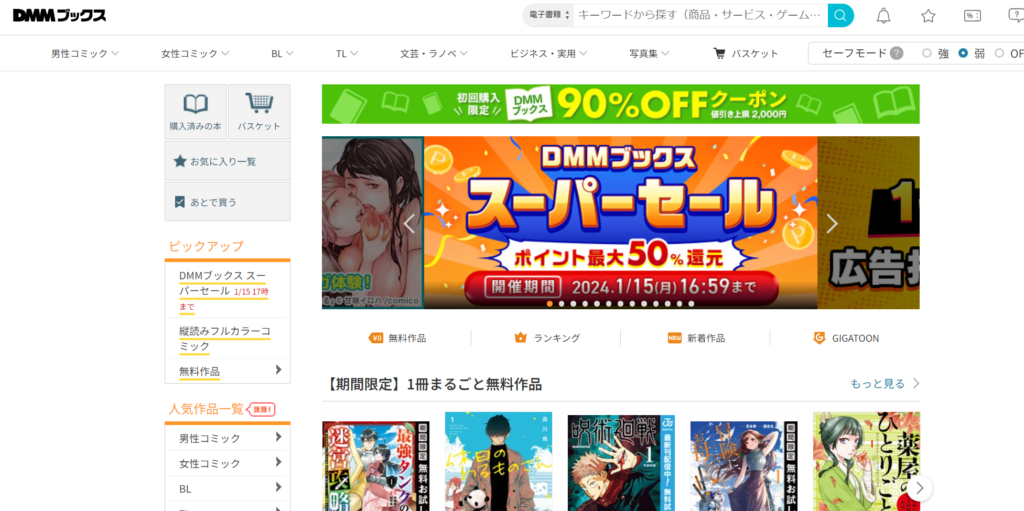Show previous banner with left arrow

409,223
